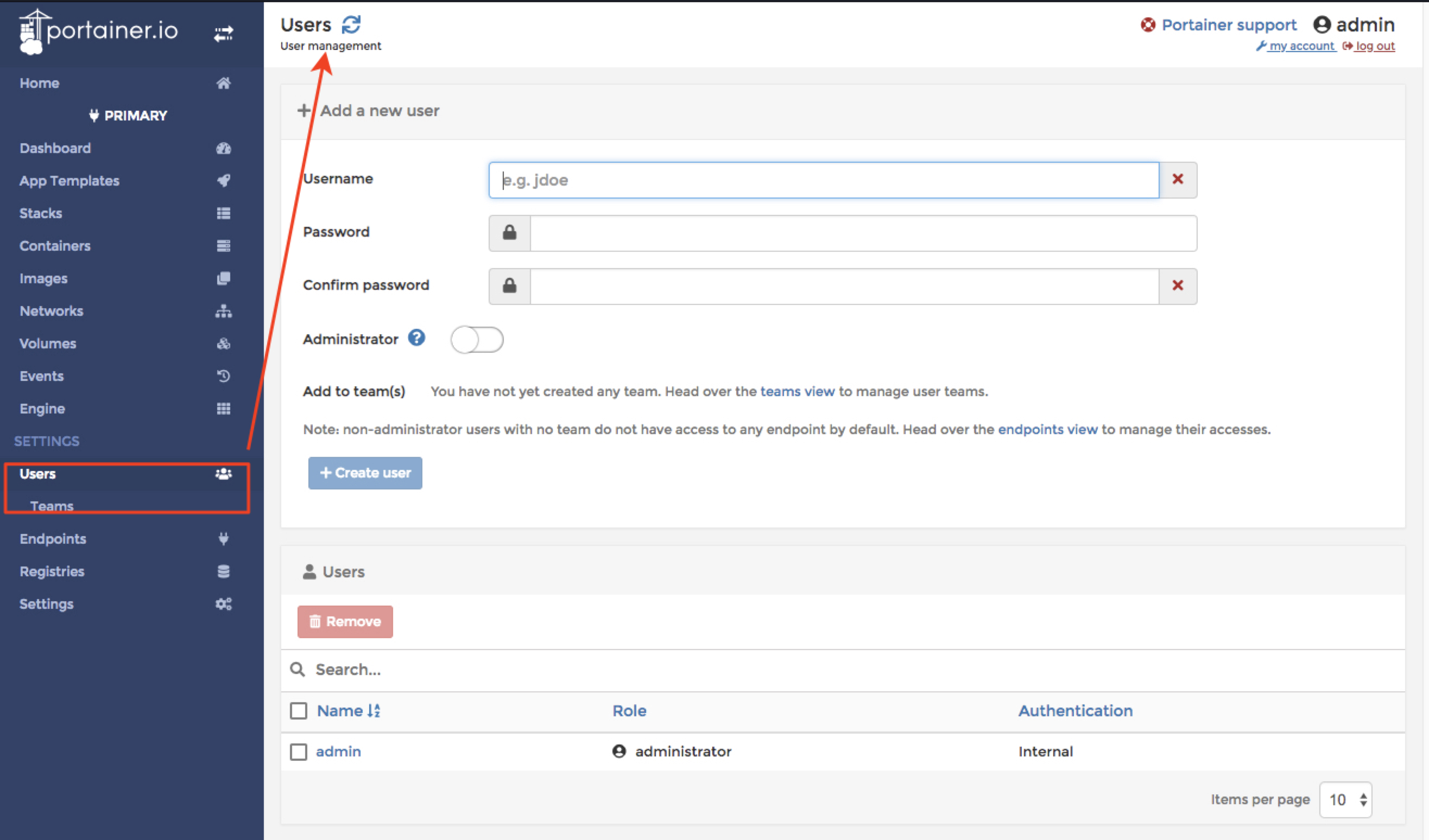Open Teams in sidebar
1429x840 pixels.
52,506
